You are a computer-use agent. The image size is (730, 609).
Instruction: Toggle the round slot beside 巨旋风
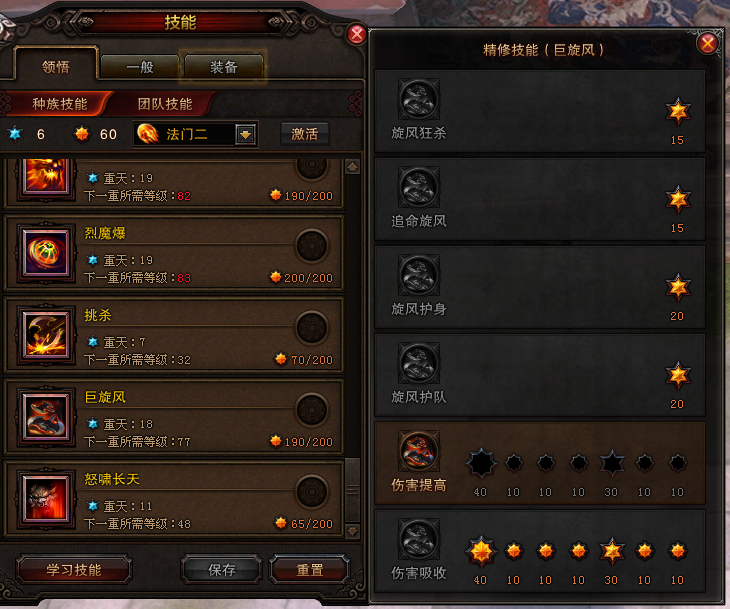(311, 409)
